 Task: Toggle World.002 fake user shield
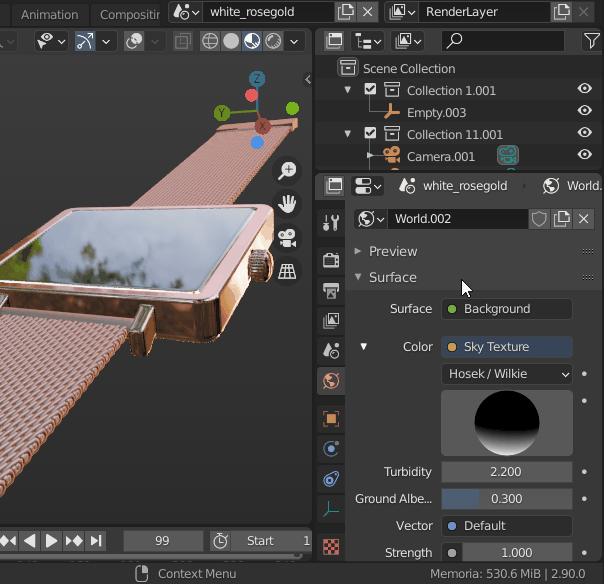[x=539, y=219]
